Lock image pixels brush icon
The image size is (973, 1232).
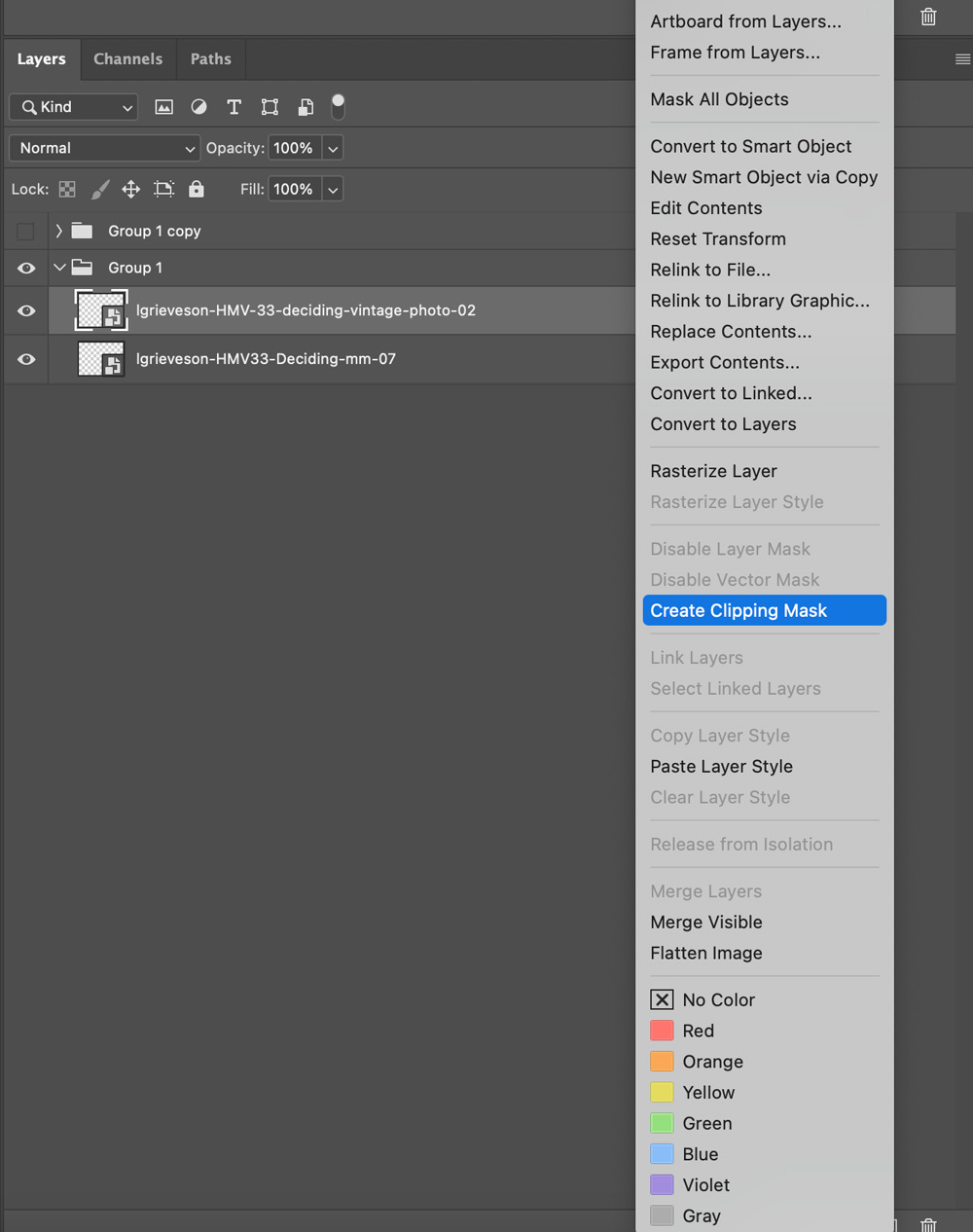(x=100, y=189)
